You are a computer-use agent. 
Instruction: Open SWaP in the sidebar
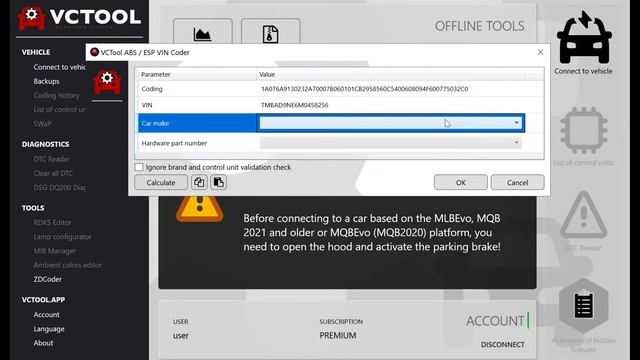(42, 124)
